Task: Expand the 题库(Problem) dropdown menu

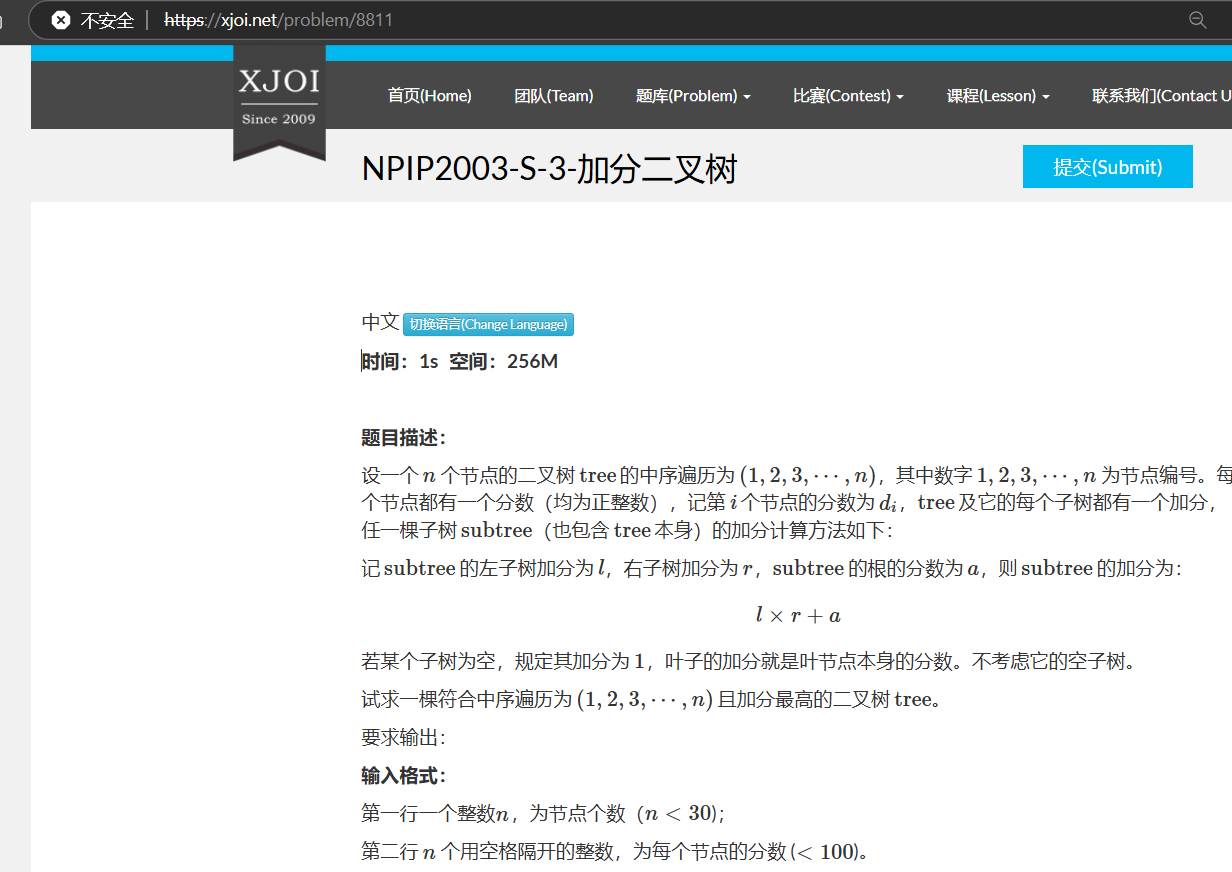Action: 692,96
